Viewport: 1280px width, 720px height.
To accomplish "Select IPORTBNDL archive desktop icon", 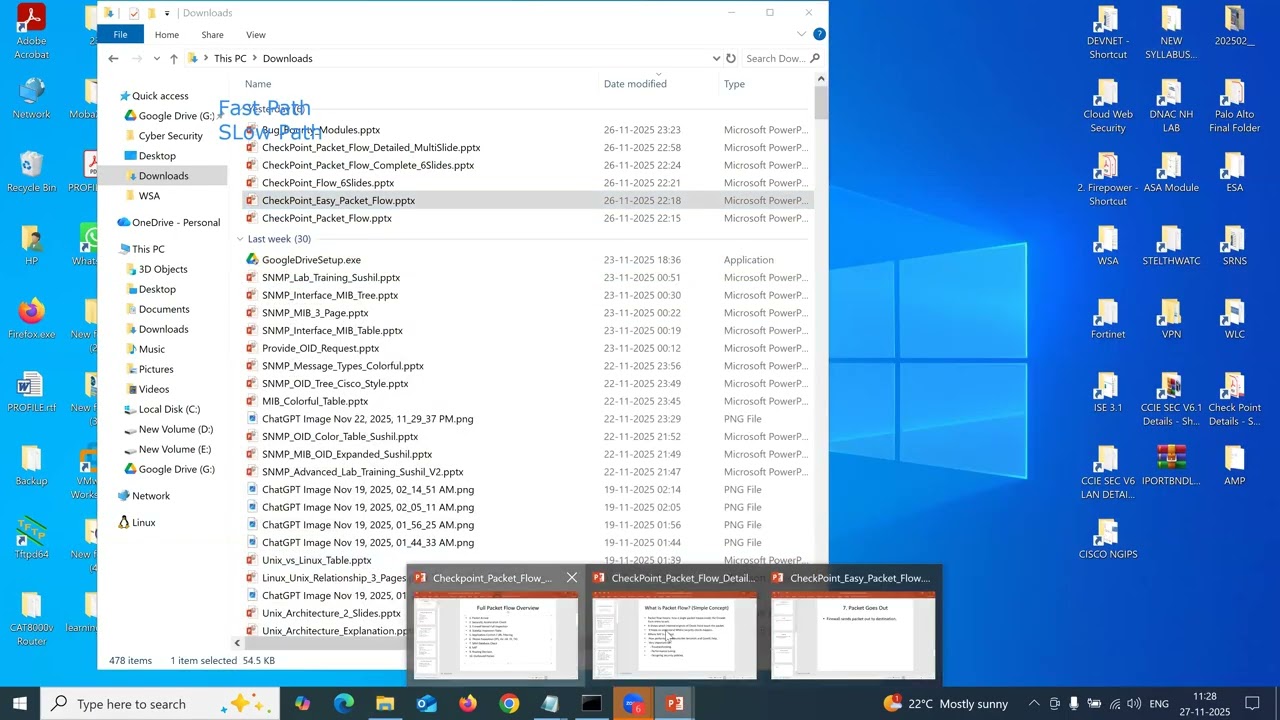I will 1171,465.
